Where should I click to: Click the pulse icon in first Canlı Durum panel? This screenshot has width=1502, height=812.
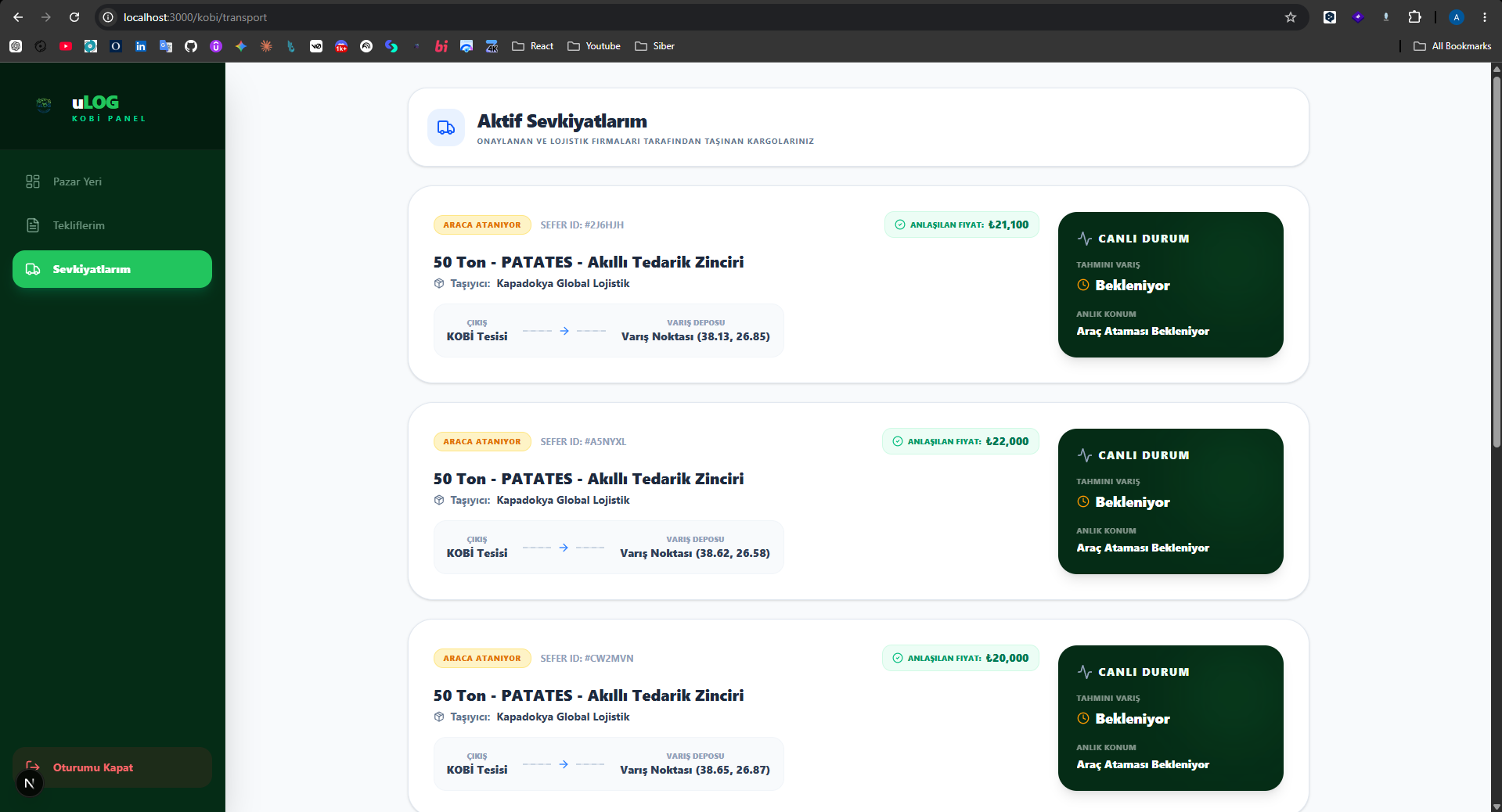1085,239
